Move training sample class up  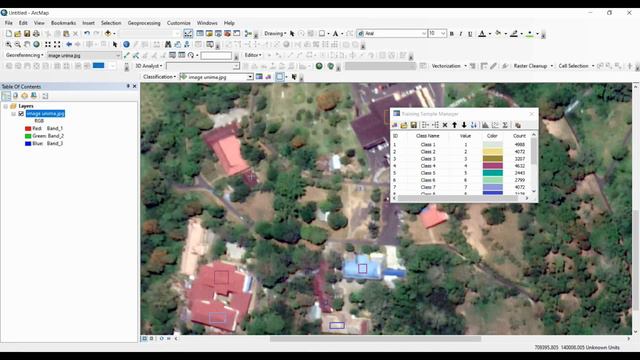tap(454, 125)
